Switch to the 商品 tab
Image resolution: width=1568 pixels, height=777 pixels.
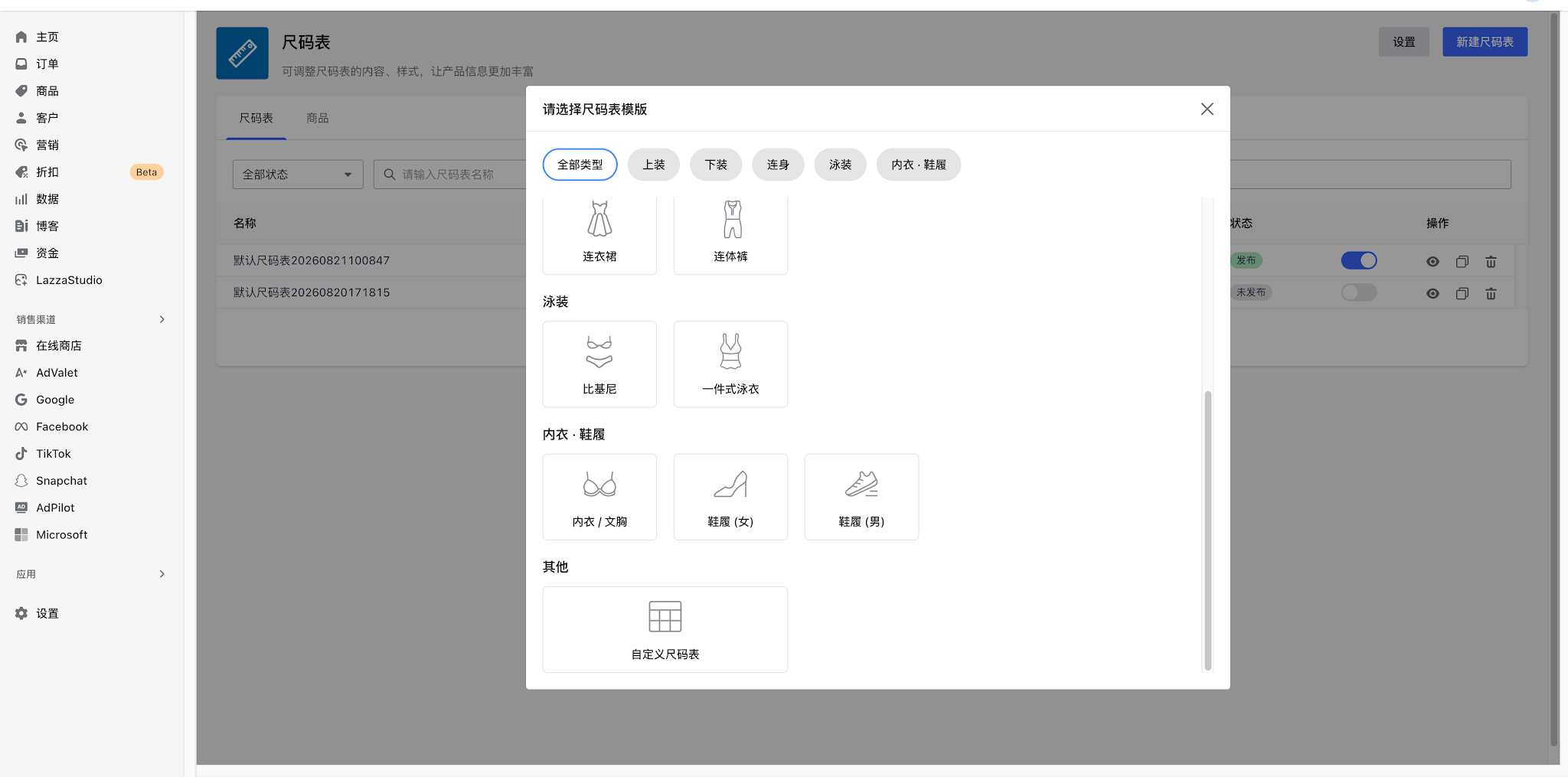[x=317, y=118]
